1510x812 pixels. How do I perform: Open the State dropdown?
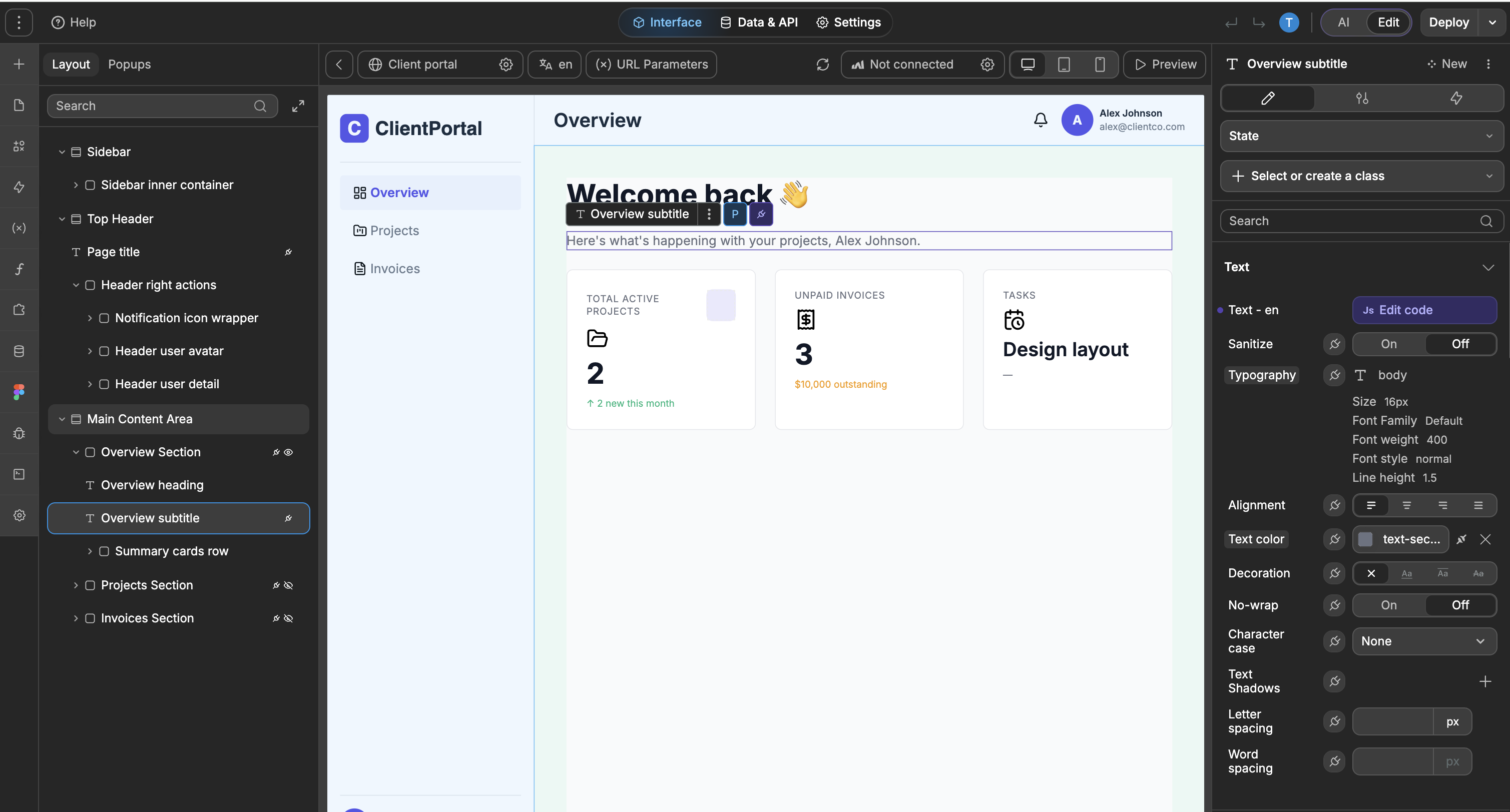(1361, 136)
